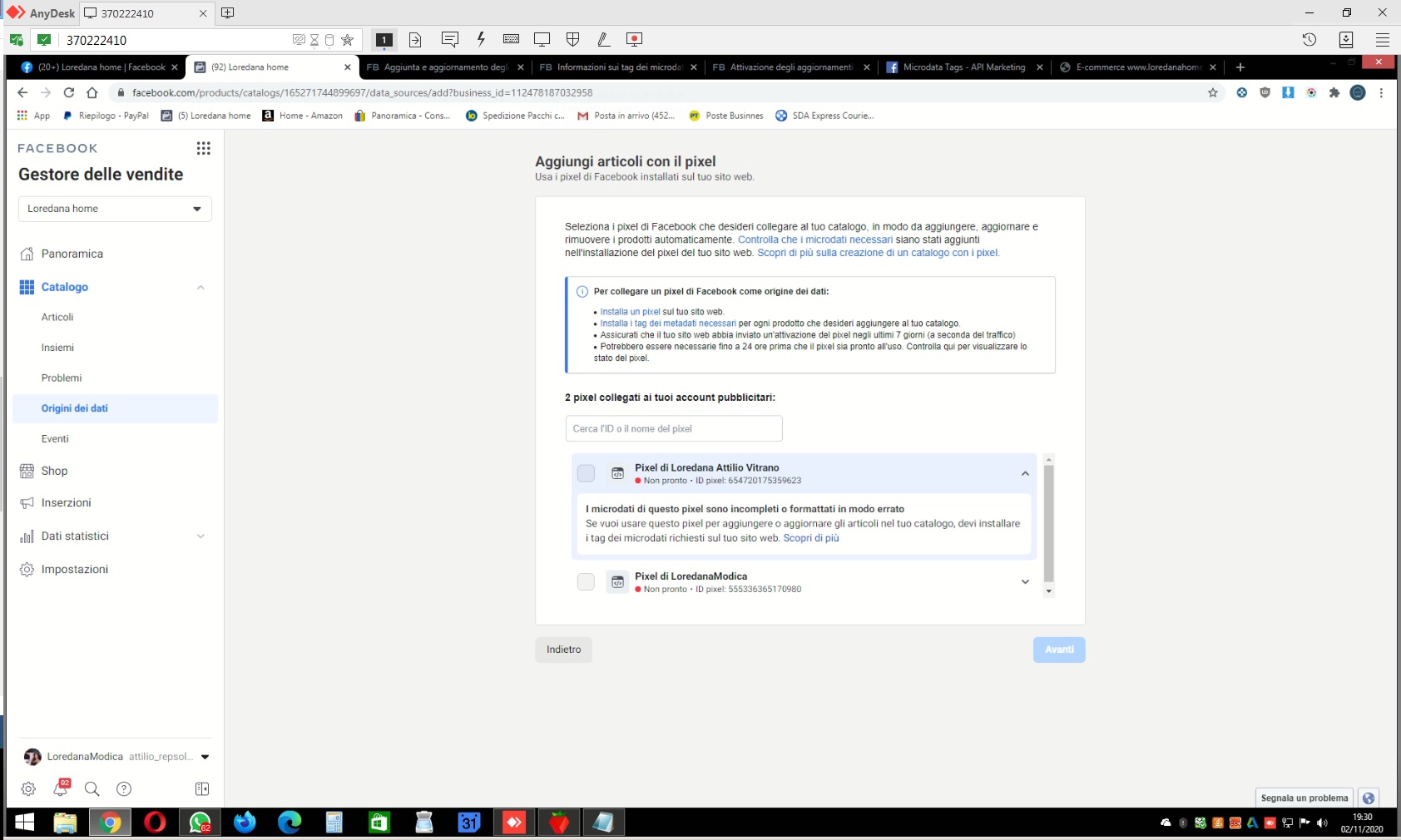Open Eventi in the sidebar
Screen dimensions: 1401x840
55,438
